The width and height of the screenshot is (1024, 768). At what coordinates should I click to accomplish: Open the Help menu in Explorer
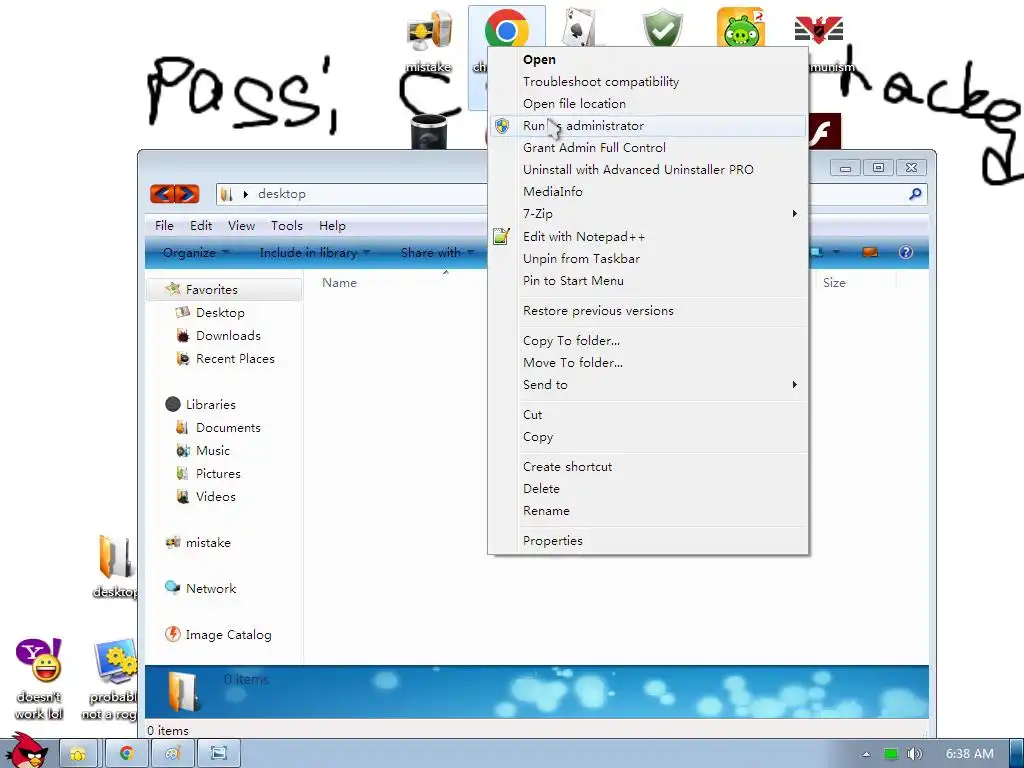point(332,226)
